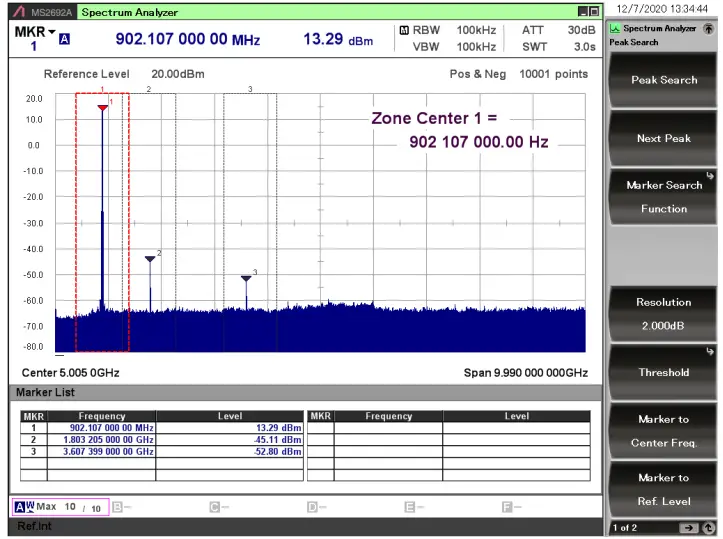723x539 pixels.
Task: Click the red marker 1 triangle on trace
Action: click(x=102, y=108)
